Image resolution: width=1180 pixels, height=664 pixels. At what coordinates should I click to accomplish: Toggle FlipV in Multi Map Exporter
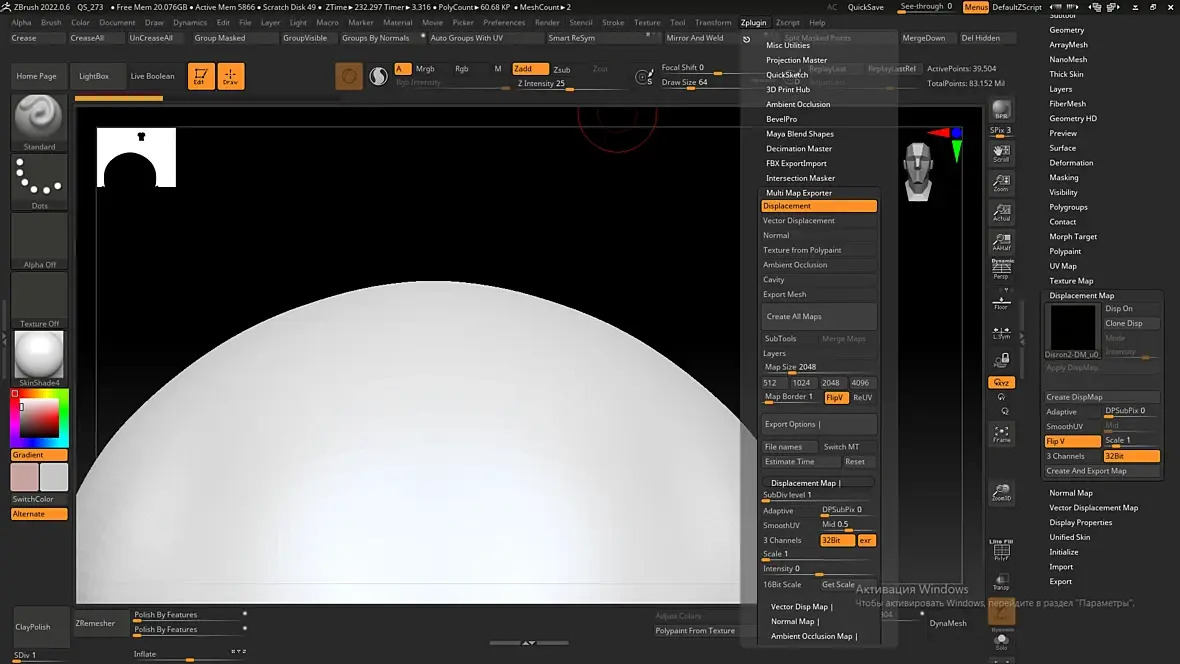(835, 397)
